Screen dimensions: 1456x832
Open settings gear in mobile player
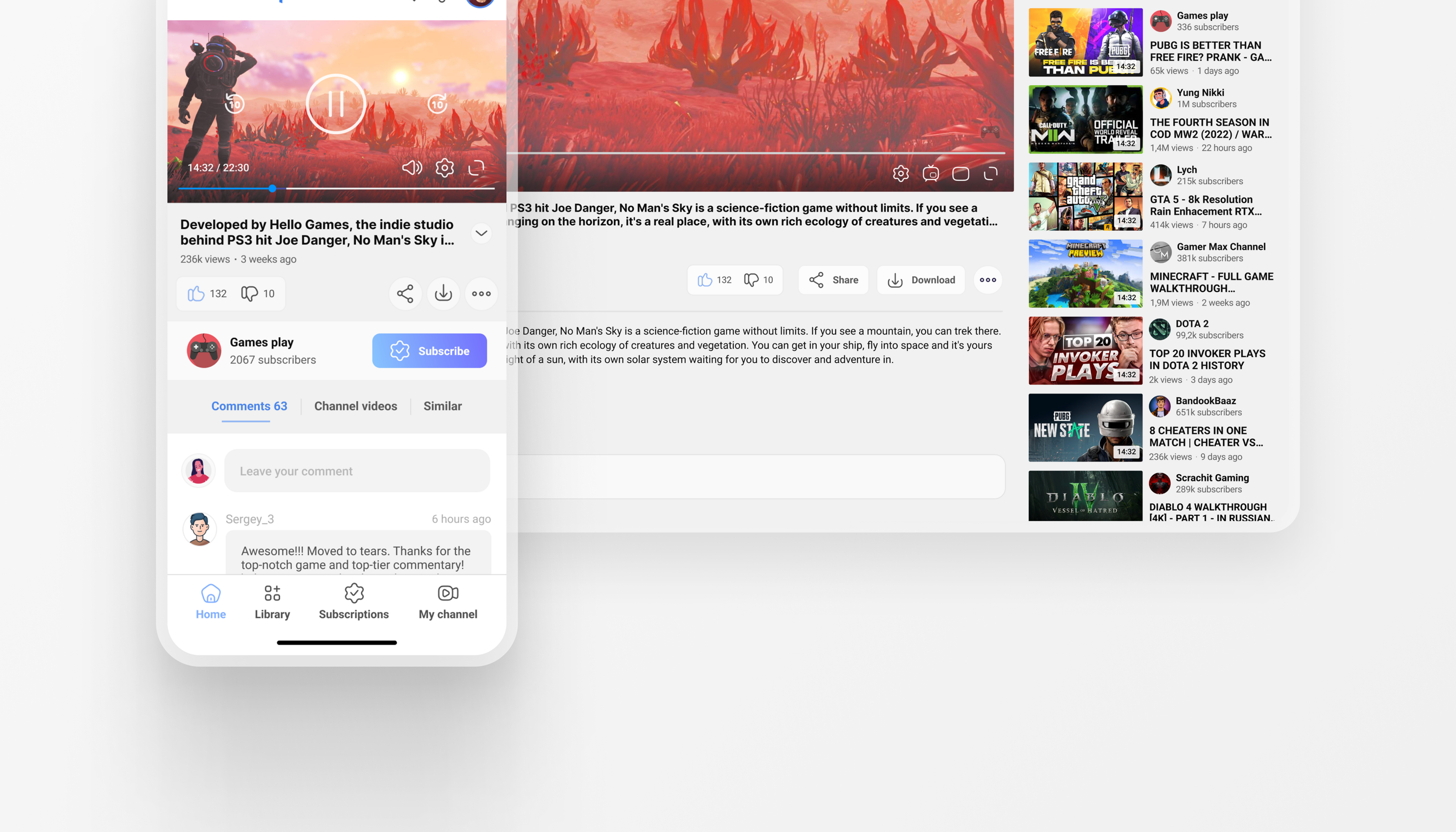click(445, 167)
